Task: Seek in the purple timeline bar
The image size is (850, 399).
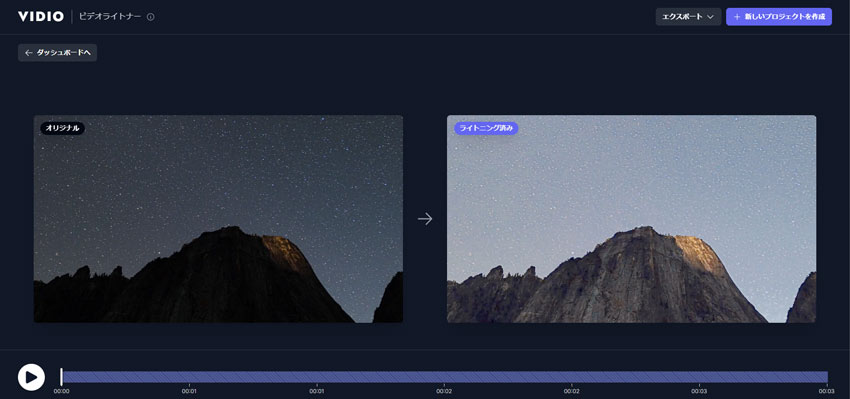Action: 445,377
